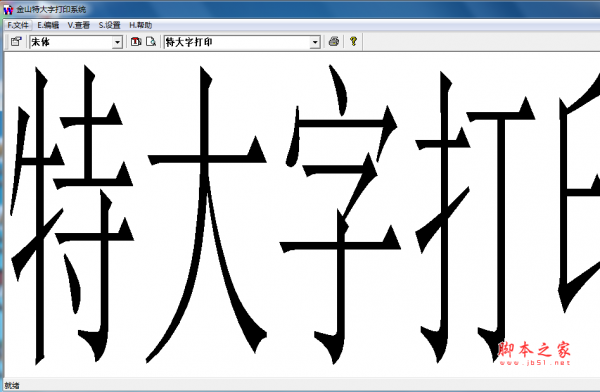Click the print preview page icon
Screen dimensions: 600x392
pos(151,41)
